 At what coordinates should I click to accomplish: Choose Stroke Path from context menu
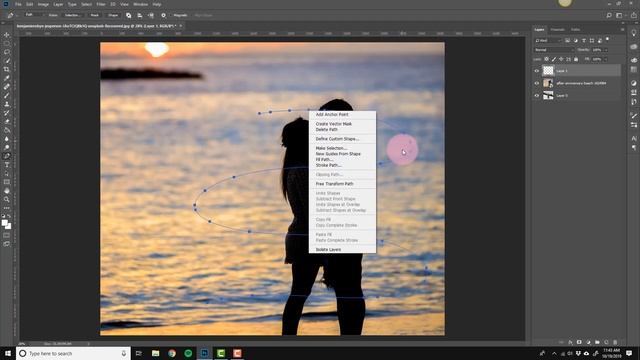click(329, 165)
